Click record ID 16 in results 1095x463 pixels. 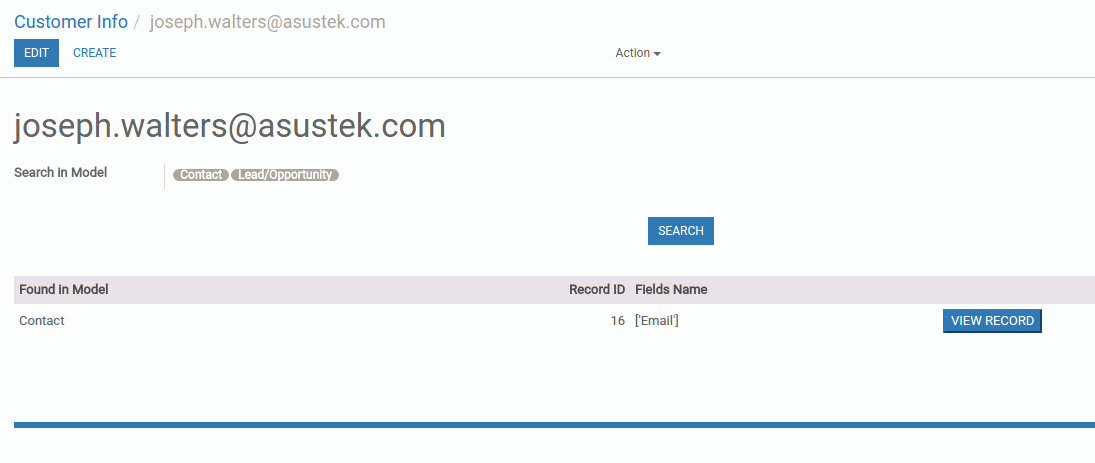pyautogui.click(x=618, y=321)
